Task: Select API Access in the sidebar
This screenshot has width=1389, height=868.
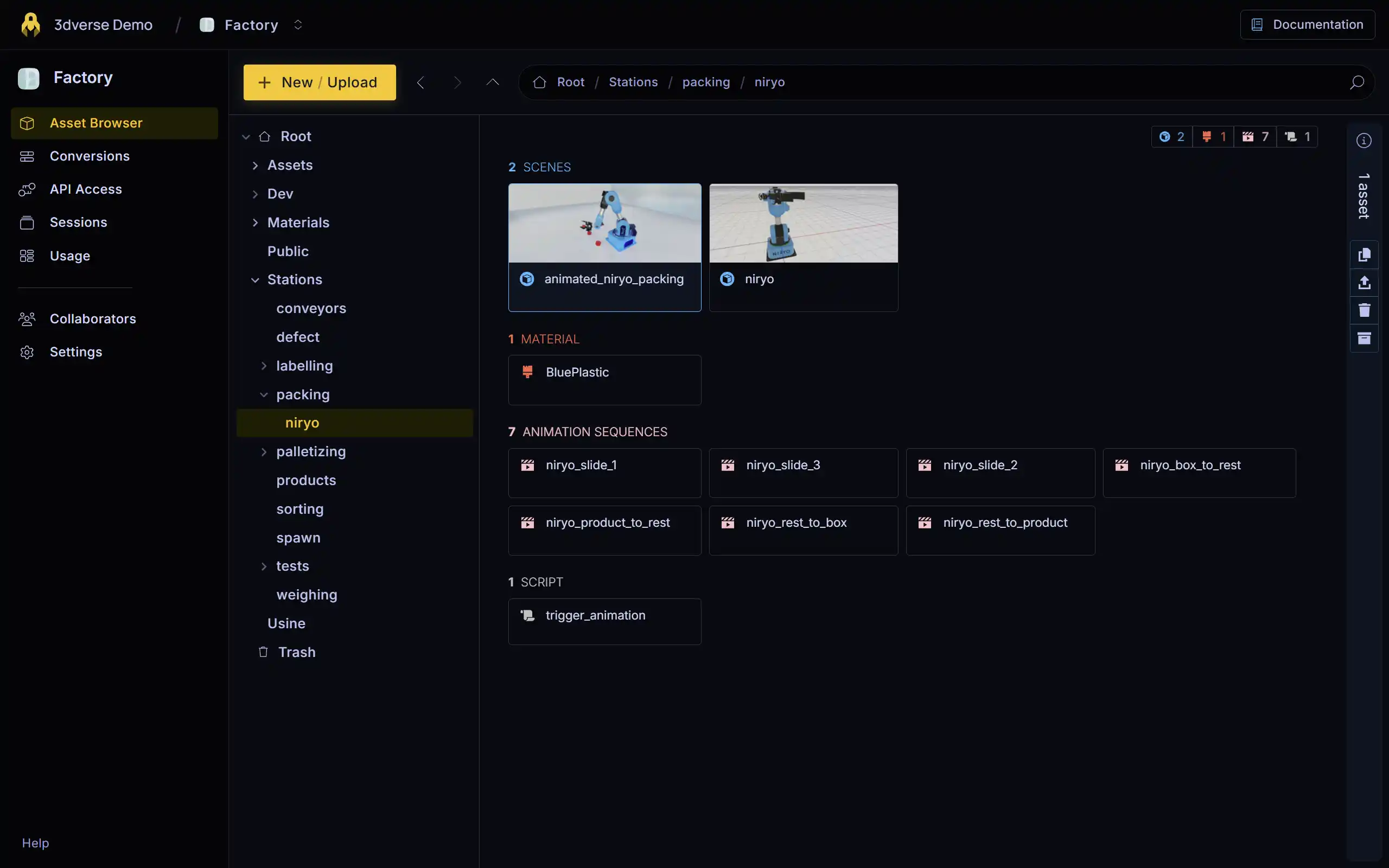Action: tap(85, 189)
